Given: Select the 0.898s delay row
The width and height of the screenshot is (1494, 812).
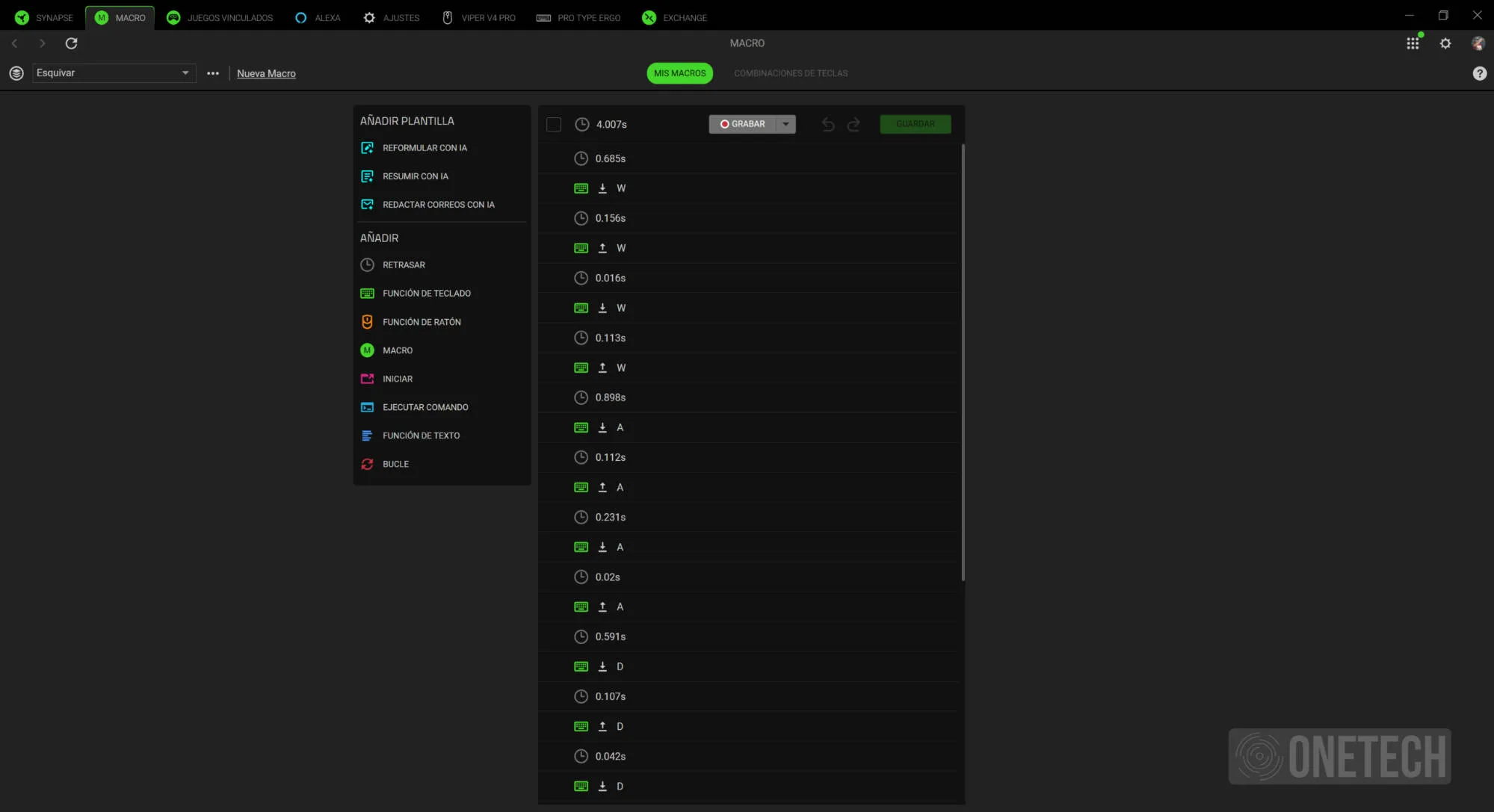Looking at the screenshot, I should click(x=747, y=397).
